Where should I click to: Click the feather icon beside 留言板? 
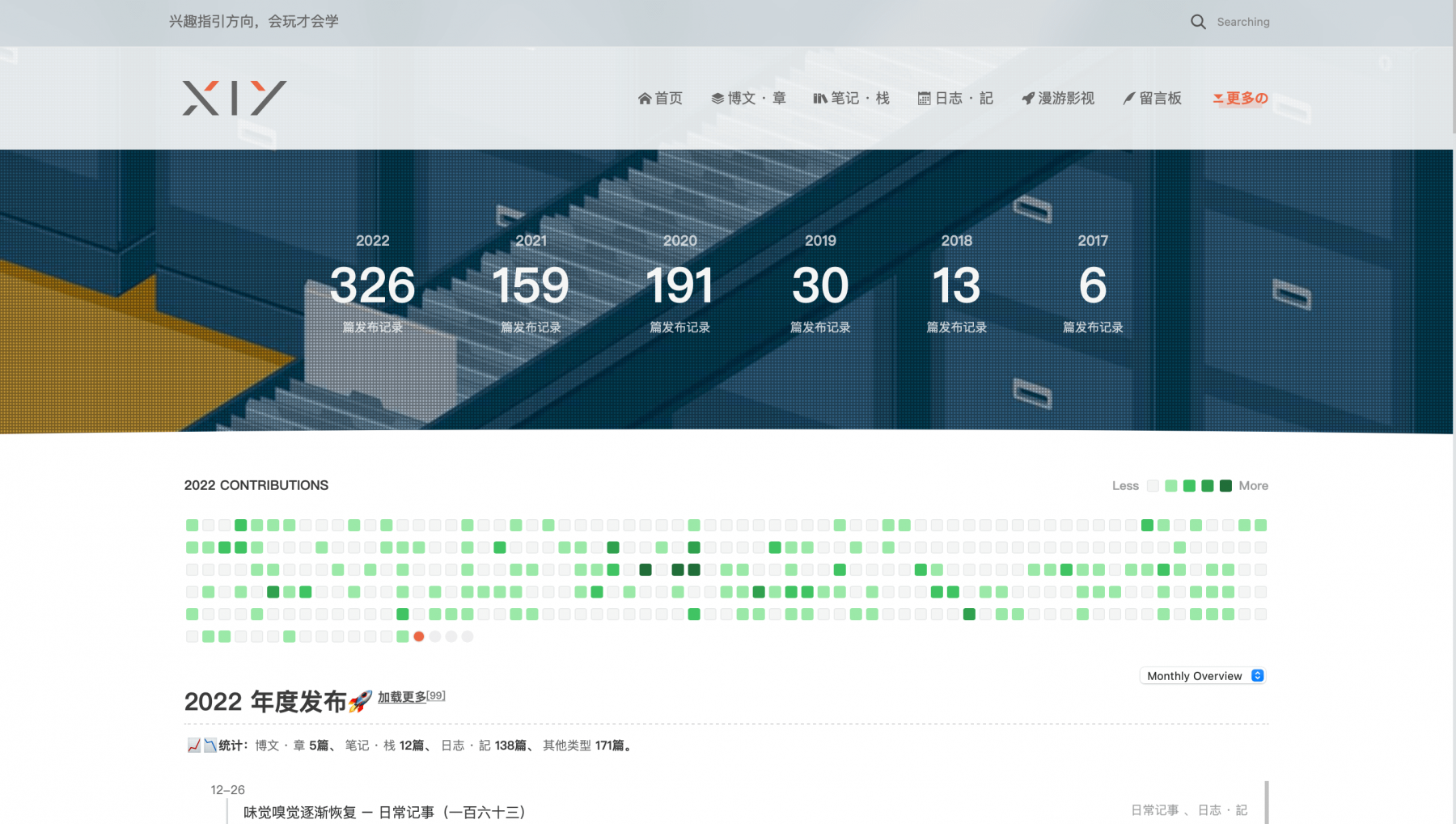(x=1129, y=99)
